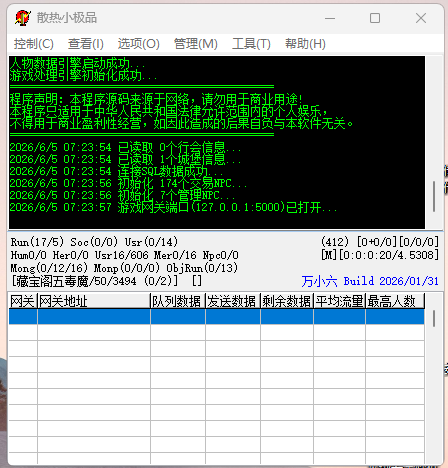Screen dimensions: 448x468
Task: Click log line 初始化 7个管理NPC
Action: point(122,195)
